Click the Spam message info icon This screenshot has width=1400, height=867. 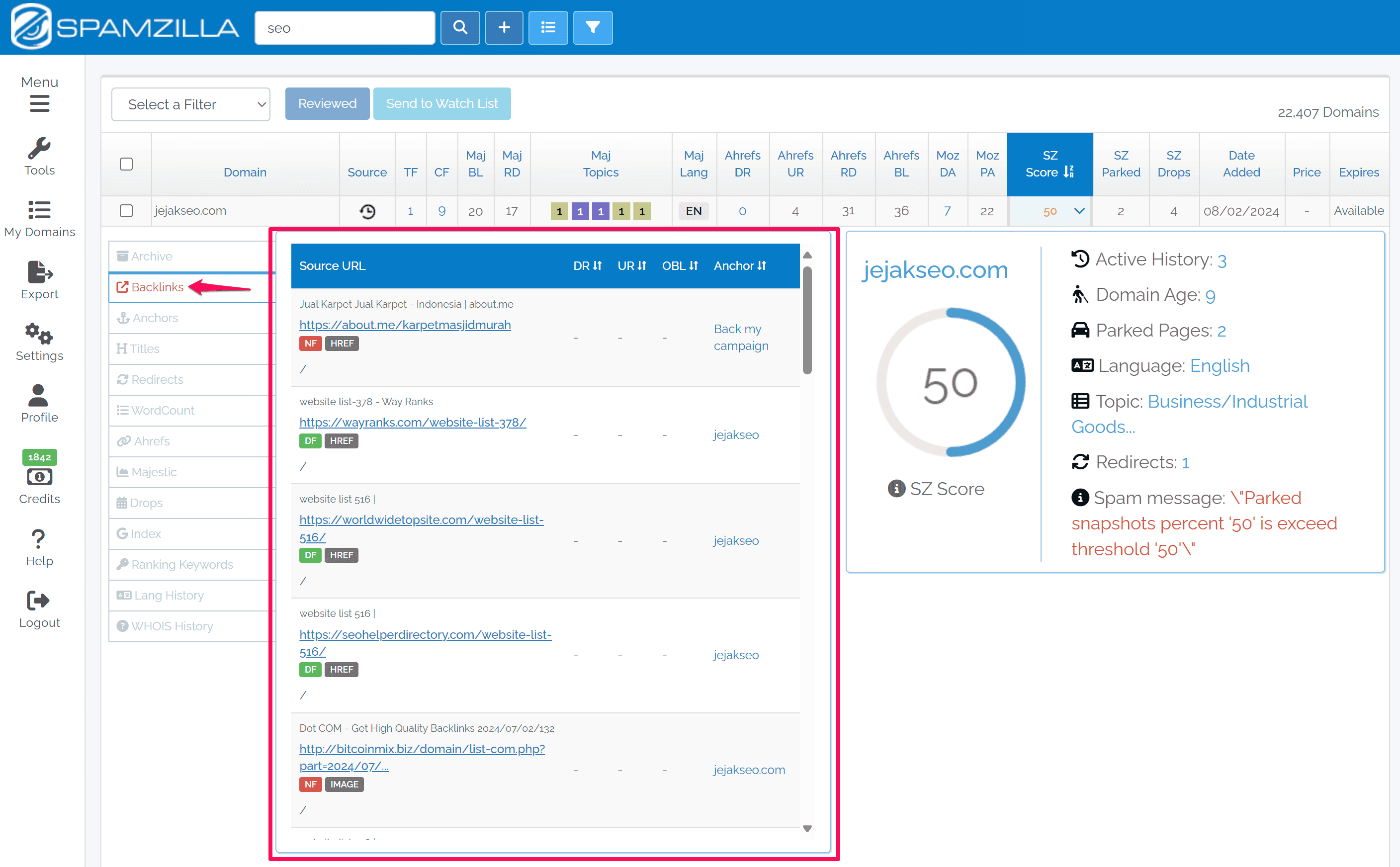click(x=1080, y=498)
